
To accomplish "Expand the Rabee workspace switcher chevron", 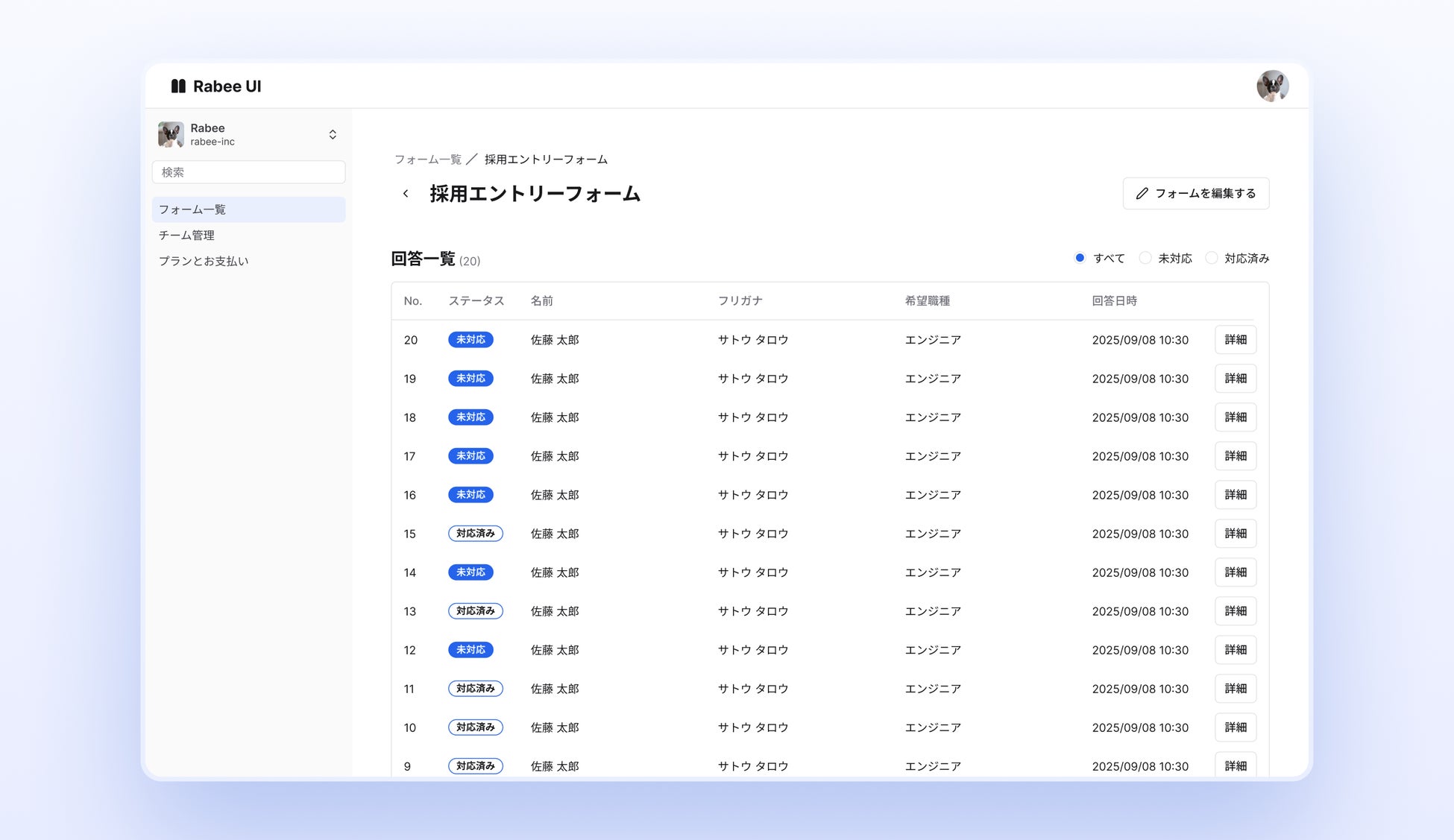I will tap(333, 135).
